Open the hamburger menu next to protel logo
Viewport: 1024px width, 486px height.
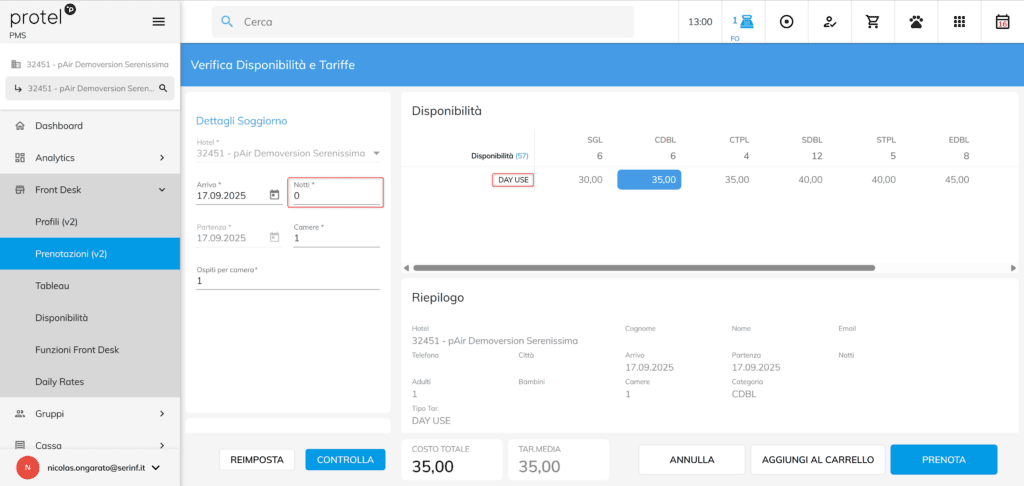(x=158, y=22)
